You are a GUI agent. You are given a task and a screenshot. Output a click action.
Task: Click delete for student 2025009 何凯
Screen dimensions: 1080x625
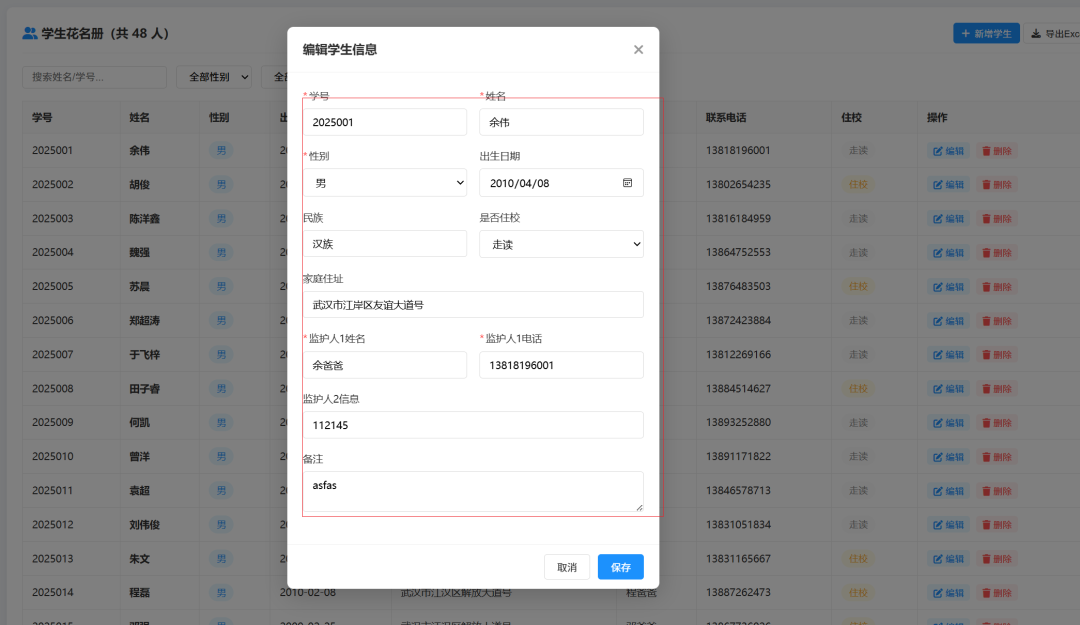[x=997, y=423]
